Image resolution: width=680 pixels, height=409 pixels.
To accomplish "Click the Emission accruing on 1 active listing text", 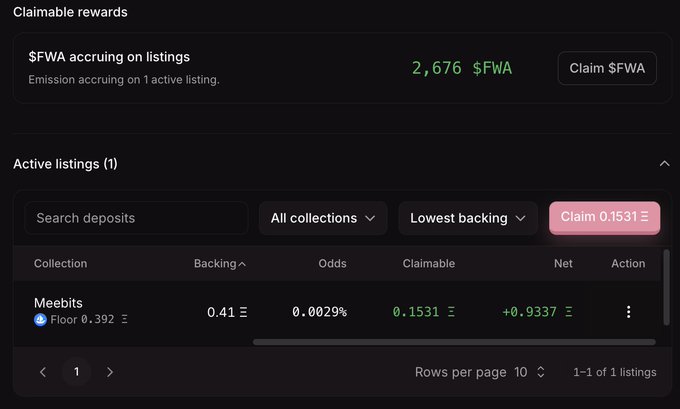I will click(x=124, y=80).
